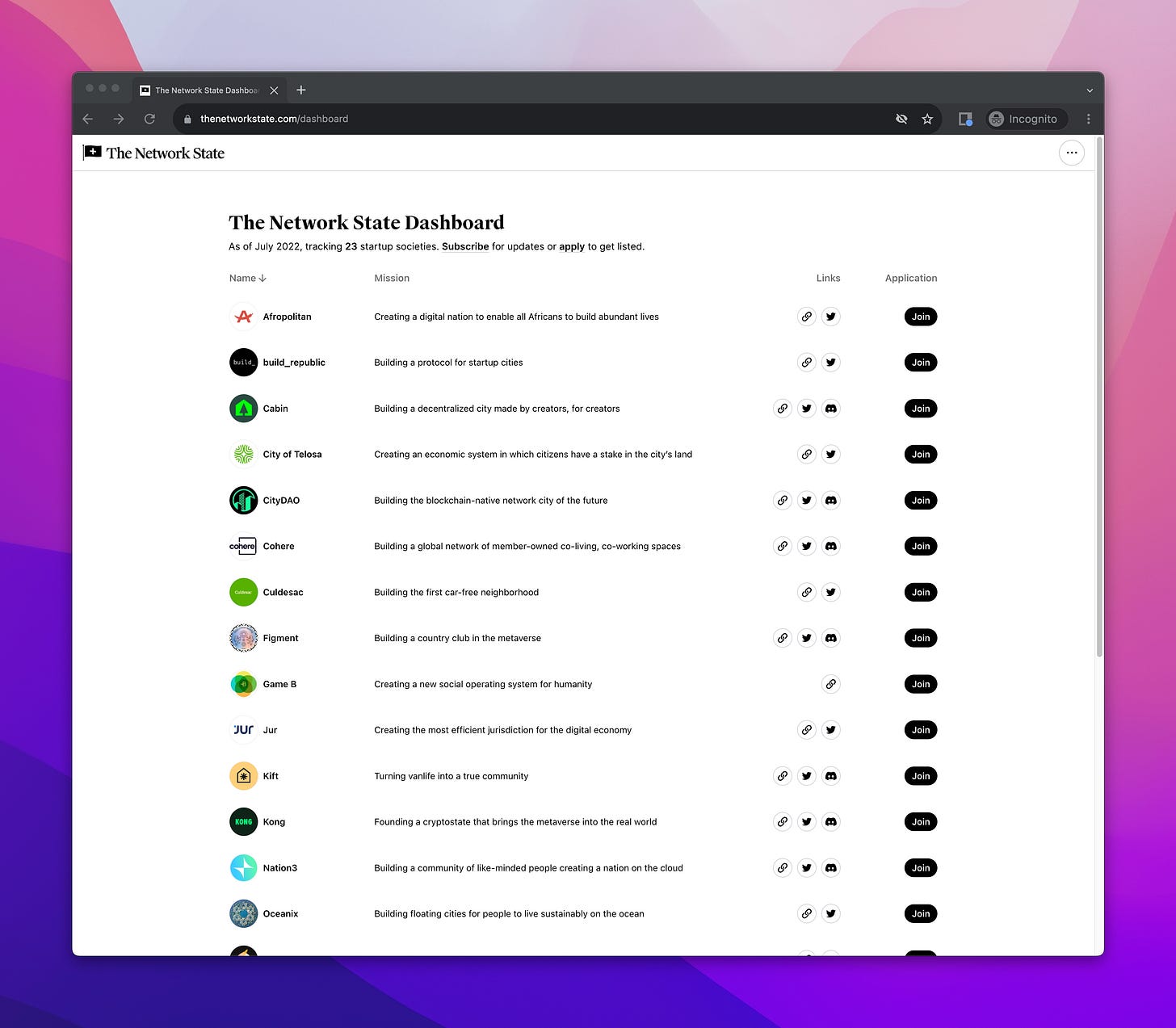The height and width of the screenshot is (1028, 1176).
Task: Click 'Turning vanlife into a true community'
Action: pos(451,776)
